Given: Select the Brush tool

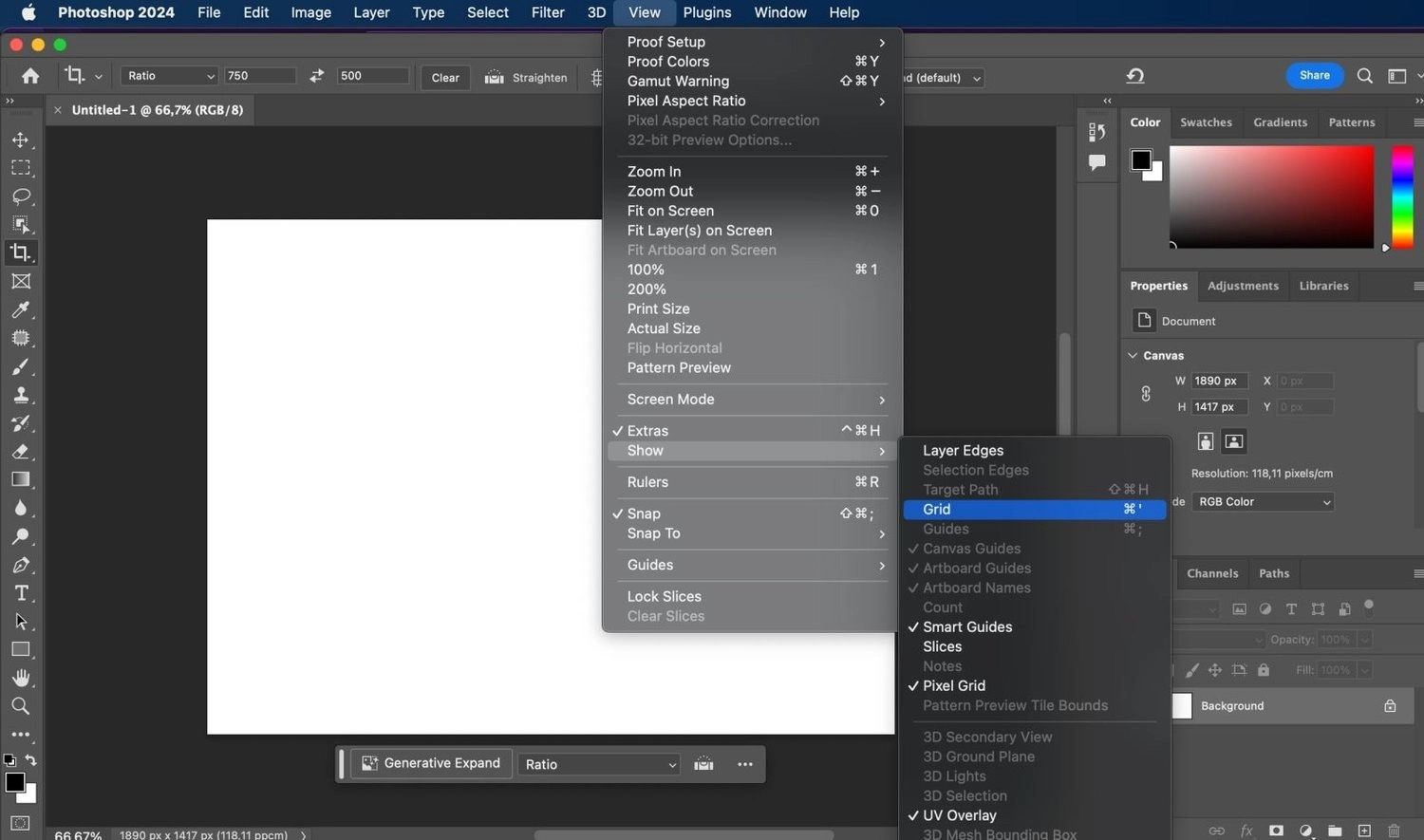Looking at the screenshot, I should pos(20,366).
